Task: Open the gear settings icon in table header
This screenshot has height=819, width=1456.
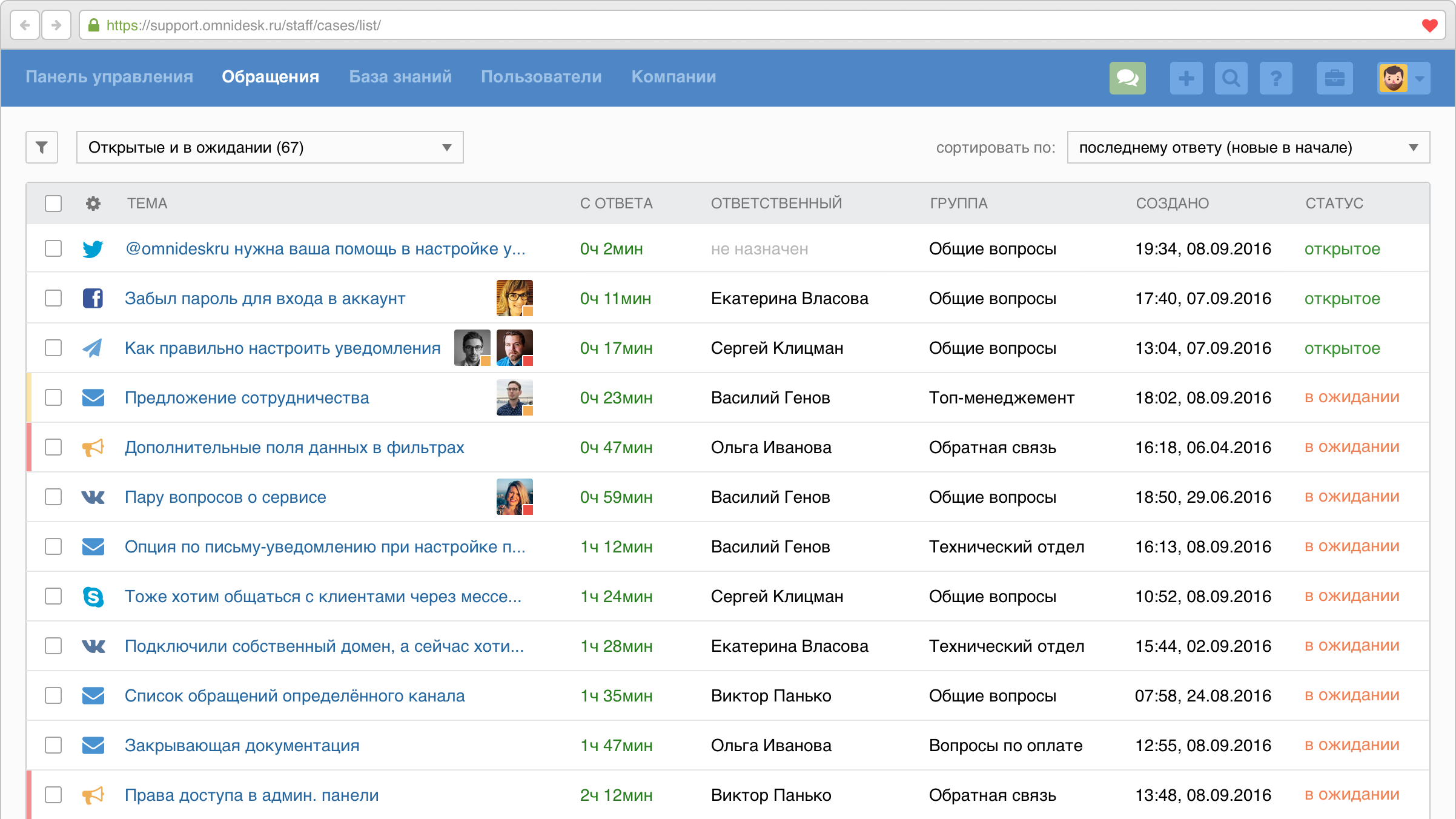Action: point(93,204)
